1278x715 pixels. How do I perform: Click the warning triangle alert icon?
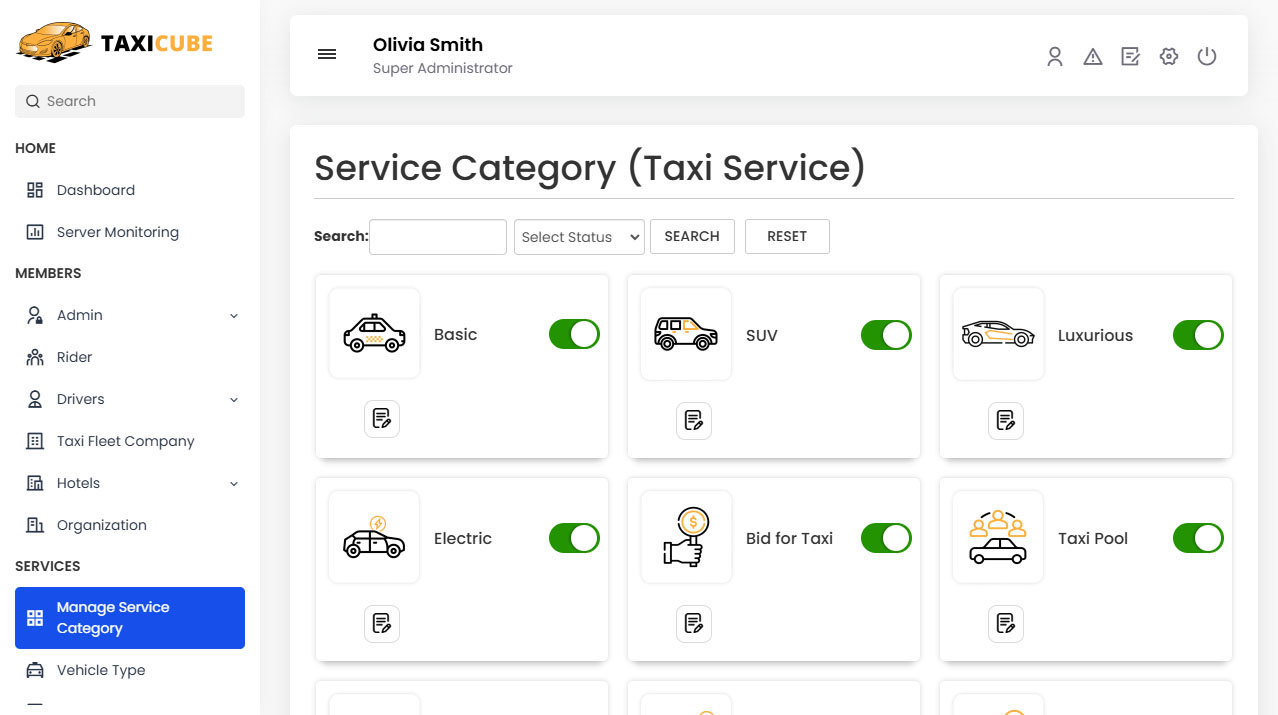[x=1092, y=57]
